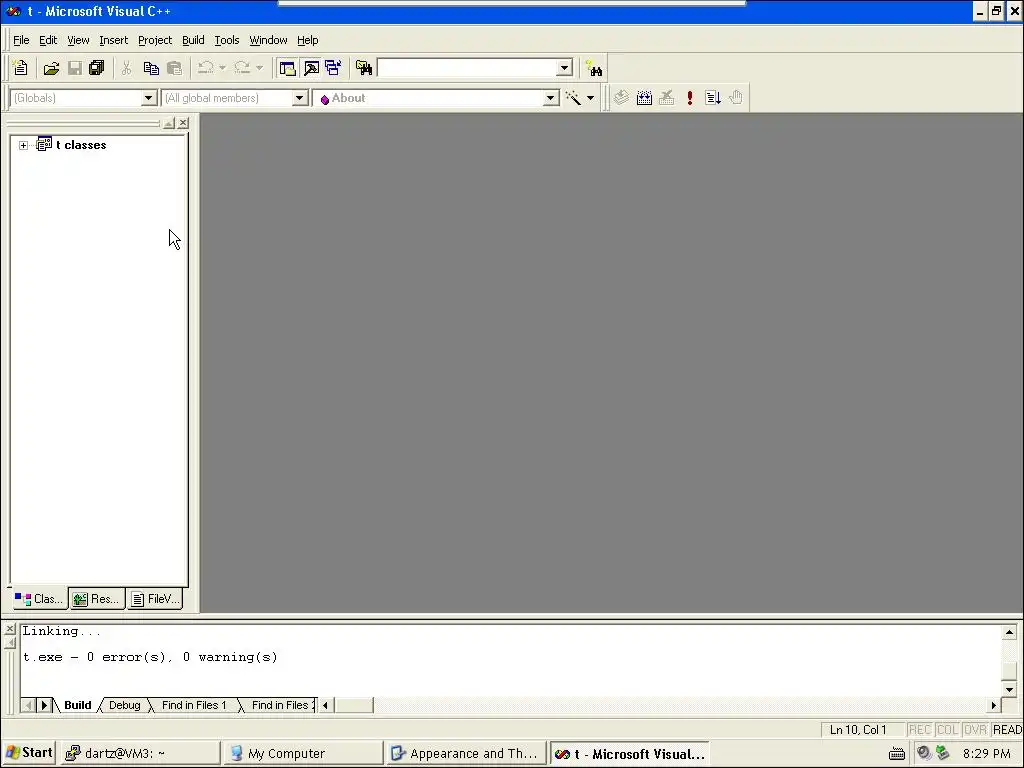
Task: Click the red exclamation Execute Program icon
Action: pyautogui.click(x=690, y=98)
